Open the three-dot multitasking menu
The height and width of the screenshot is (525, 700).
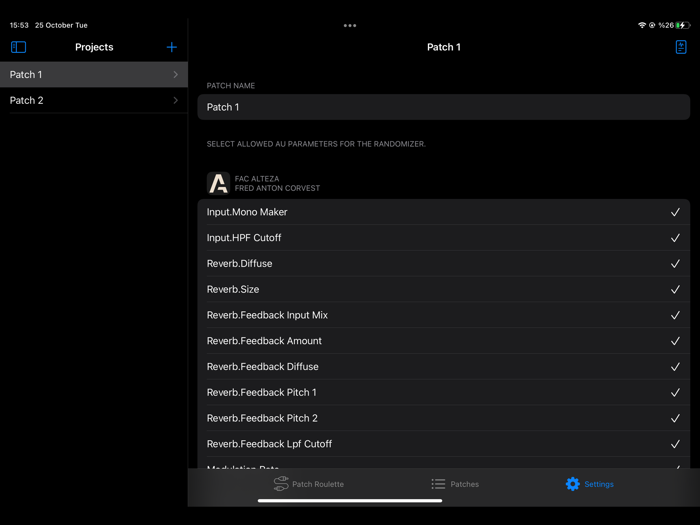tap(350, 25)
